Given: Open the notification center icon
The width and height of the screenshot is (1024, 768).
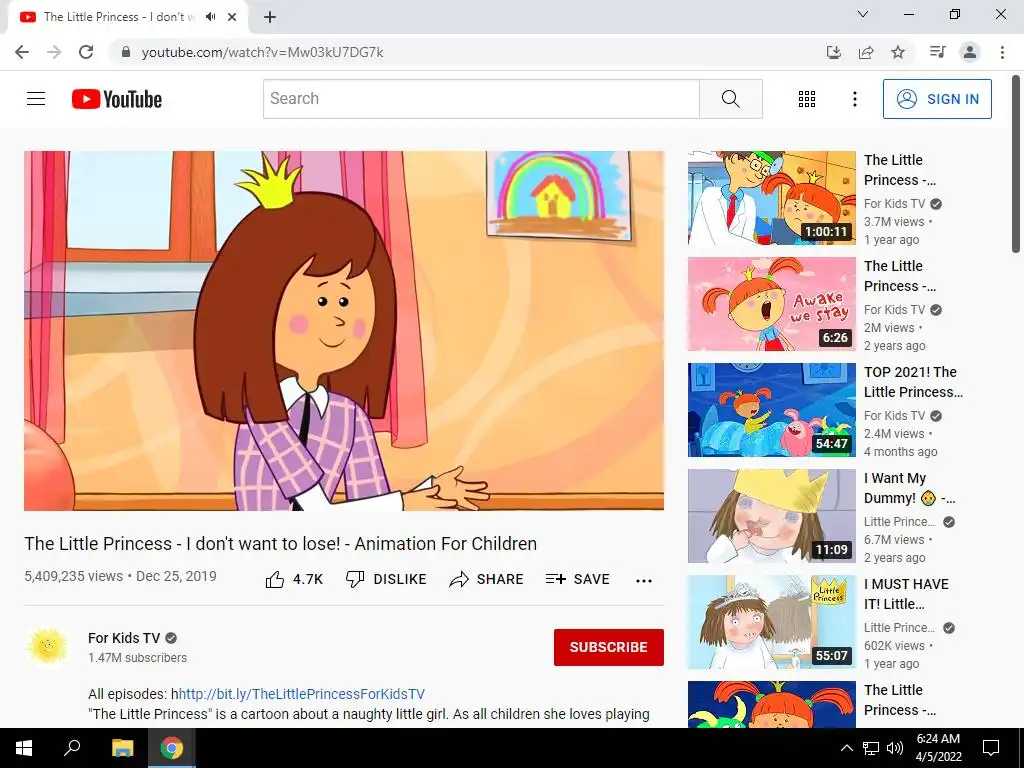Looking at the screenshot, I should pyautogui.click(x=991, y=748).
